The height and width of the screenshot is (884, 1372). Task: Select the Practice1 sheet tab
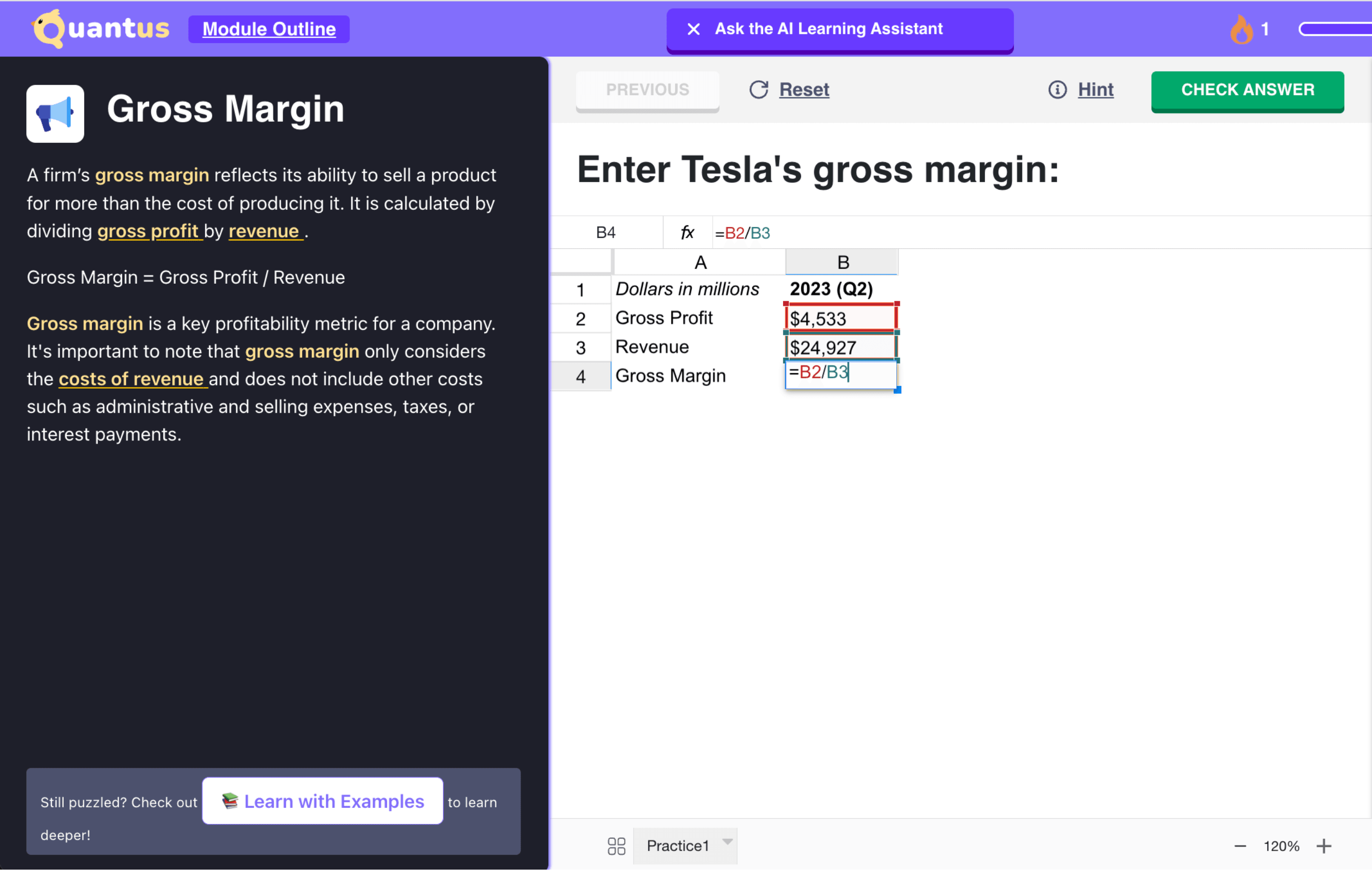[677, 845]
